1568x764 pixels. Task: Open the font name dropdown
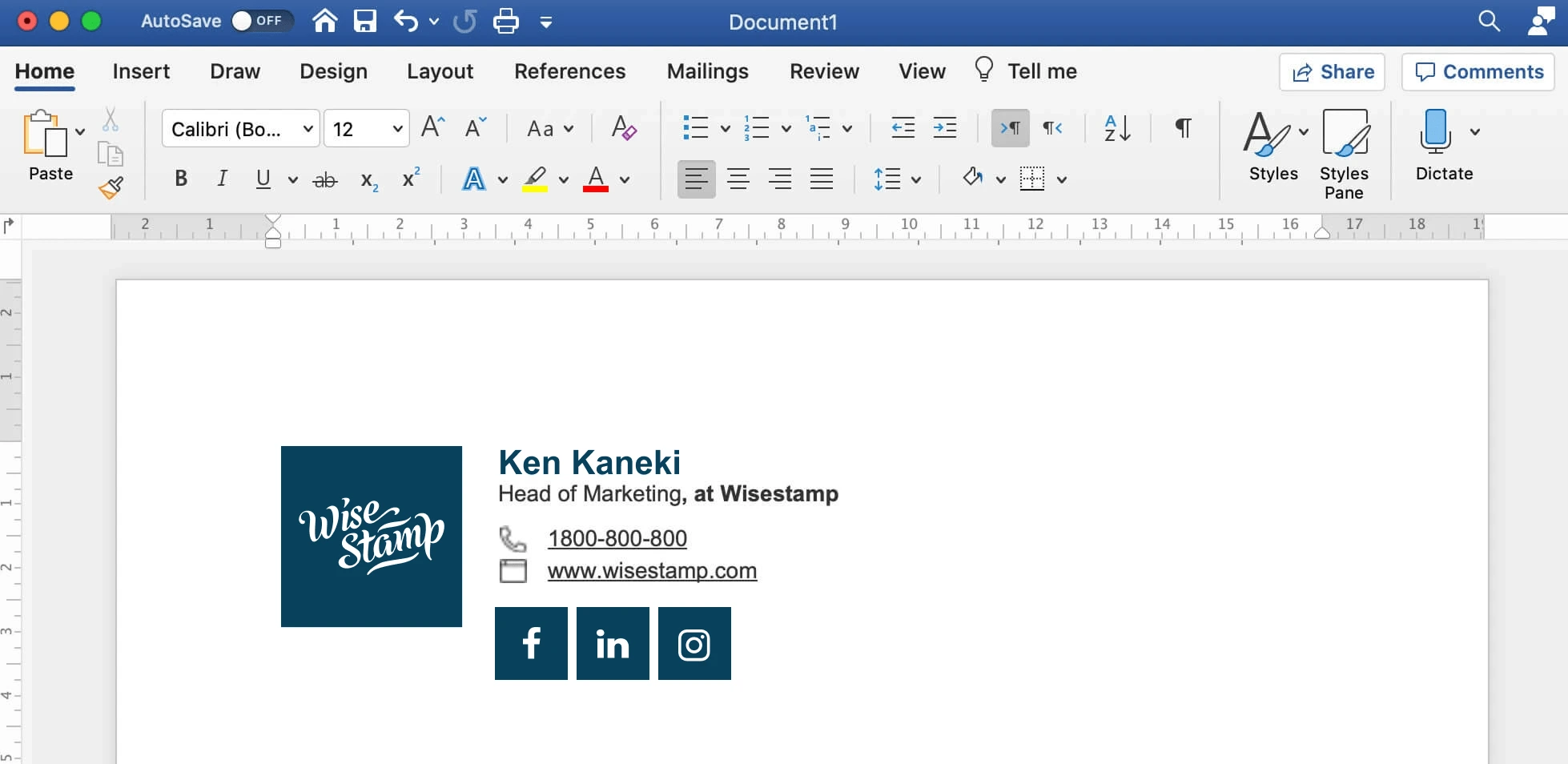click(x=308, y=128)
